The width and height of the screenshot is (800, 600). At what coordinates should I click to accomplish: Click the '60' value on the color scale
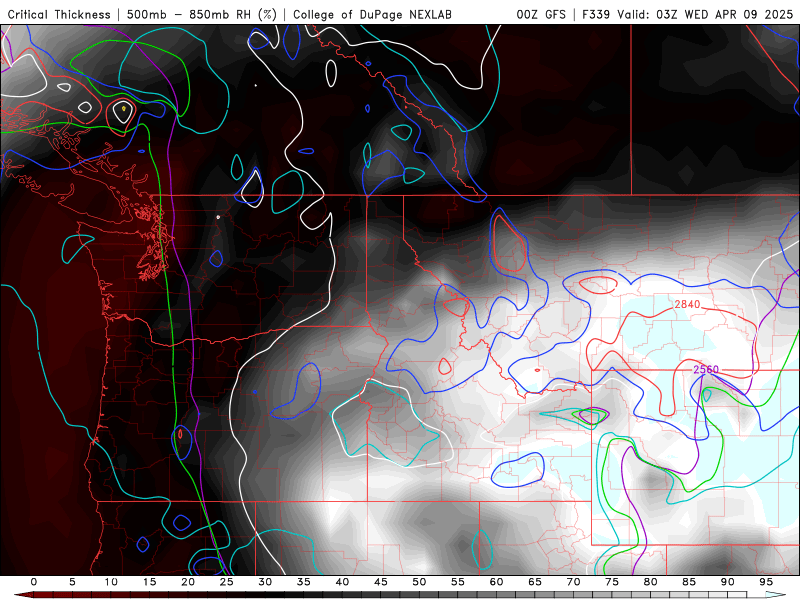point(496,582)
